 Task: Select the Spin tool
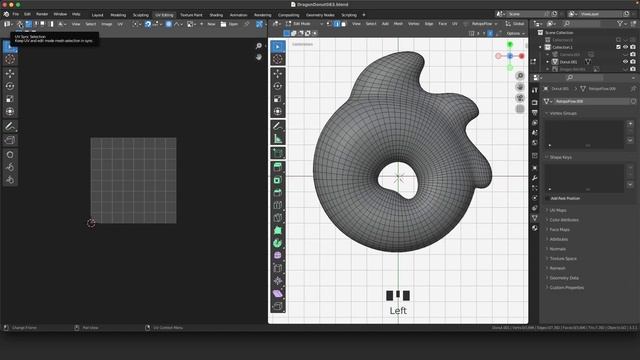click(x=278, y=243)
